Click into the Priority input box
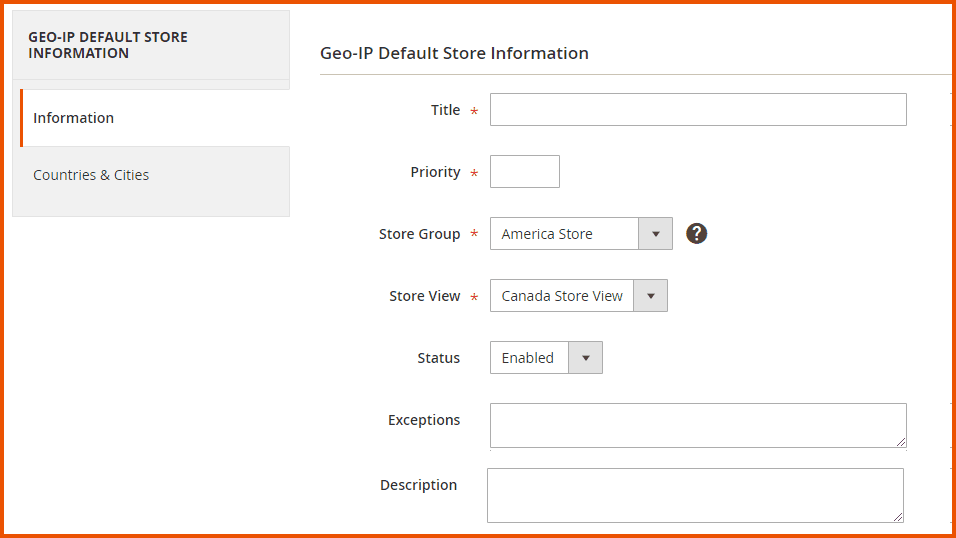Image resolution: width=956 pixels, height=538 pixels. click(x=524, y=172)
